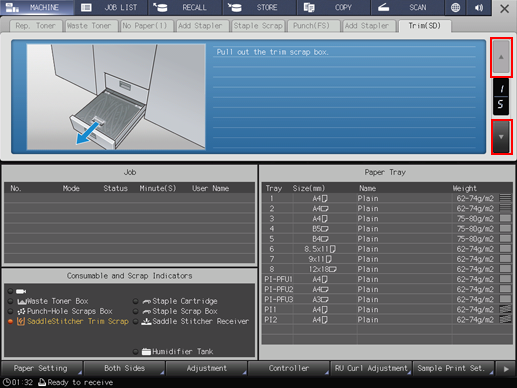The width and height of the screenshot is (517, 388).
Task: Select Tray 4 B5 row
Action: pos(387,229)
